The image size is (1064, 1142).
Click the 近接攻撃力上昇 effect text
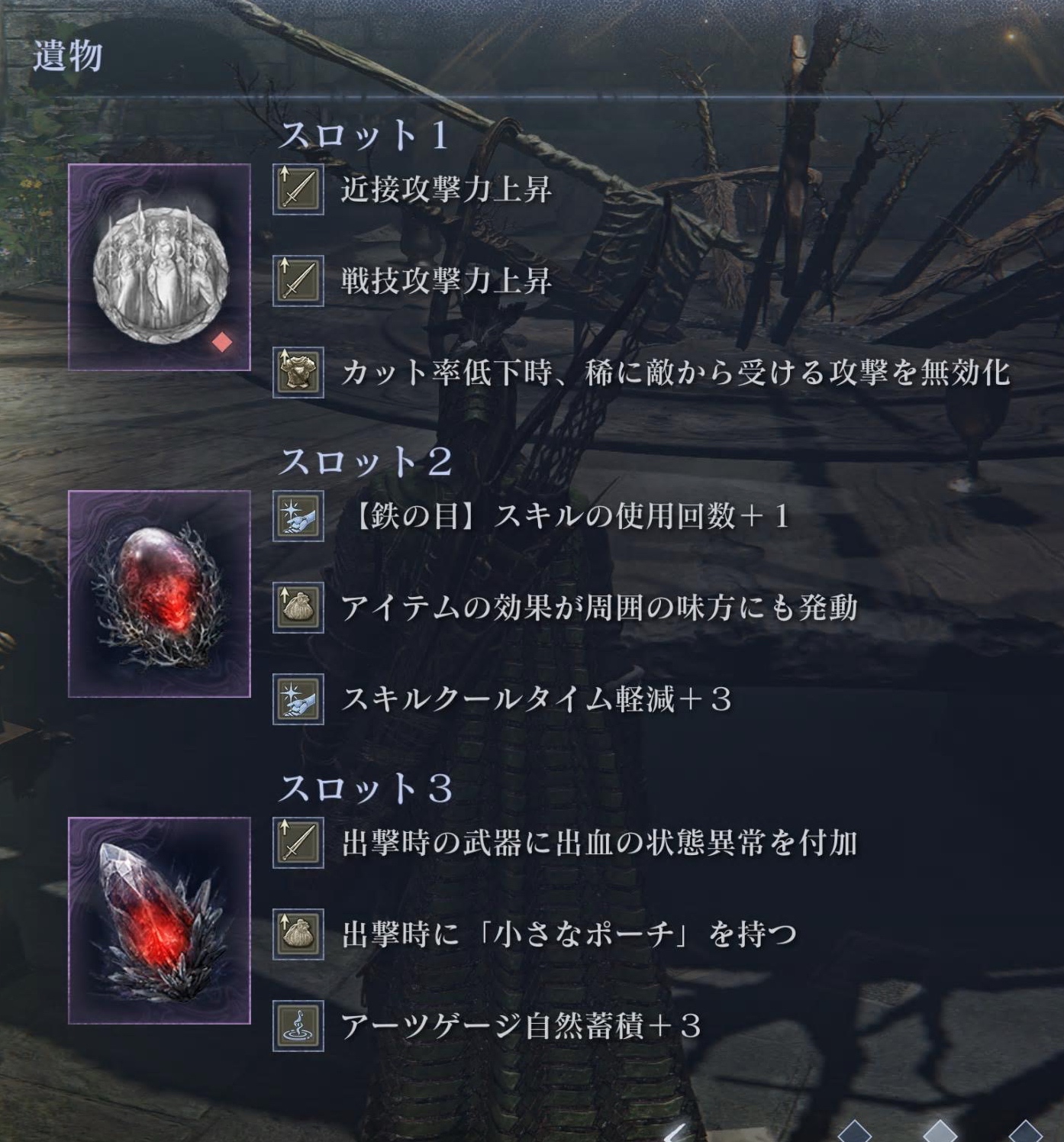click(x=447, y=189)
